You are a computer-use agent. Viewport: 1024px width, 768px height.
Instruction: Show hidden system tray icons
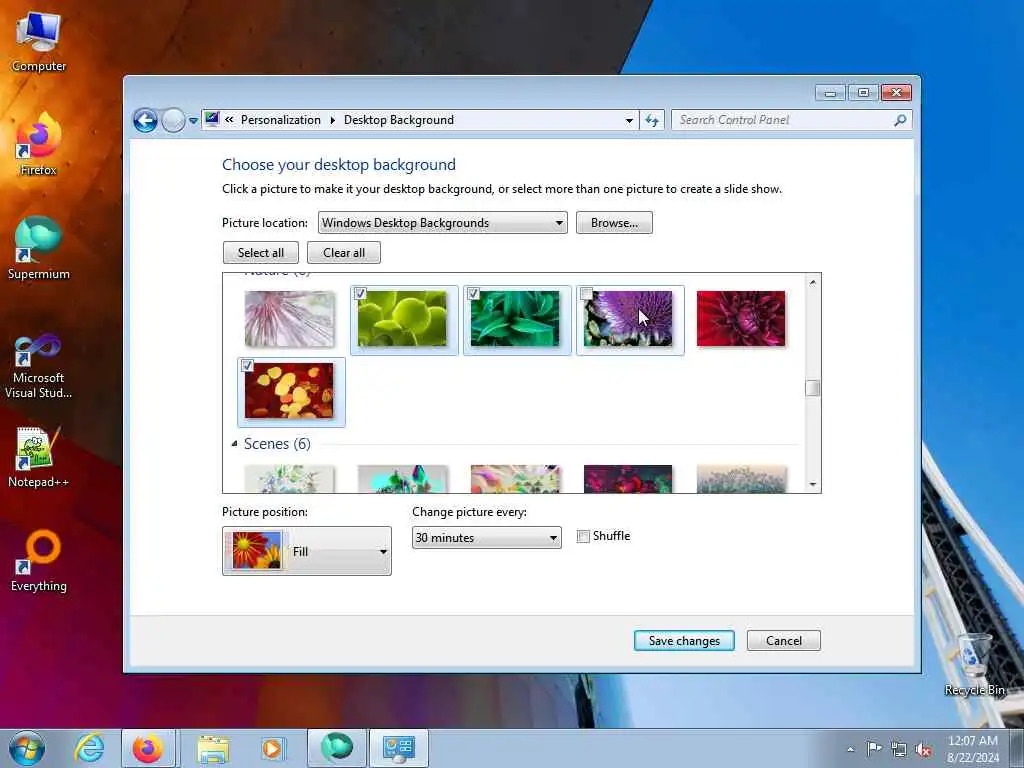[850, 749]
